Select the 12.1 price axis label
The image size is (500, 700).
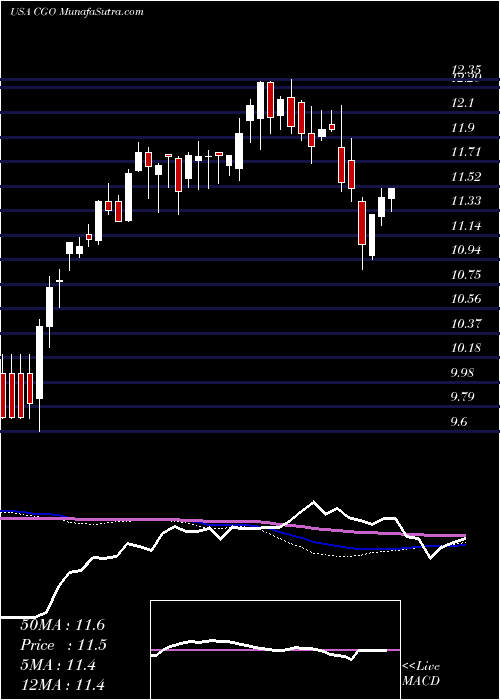[462, 104]
